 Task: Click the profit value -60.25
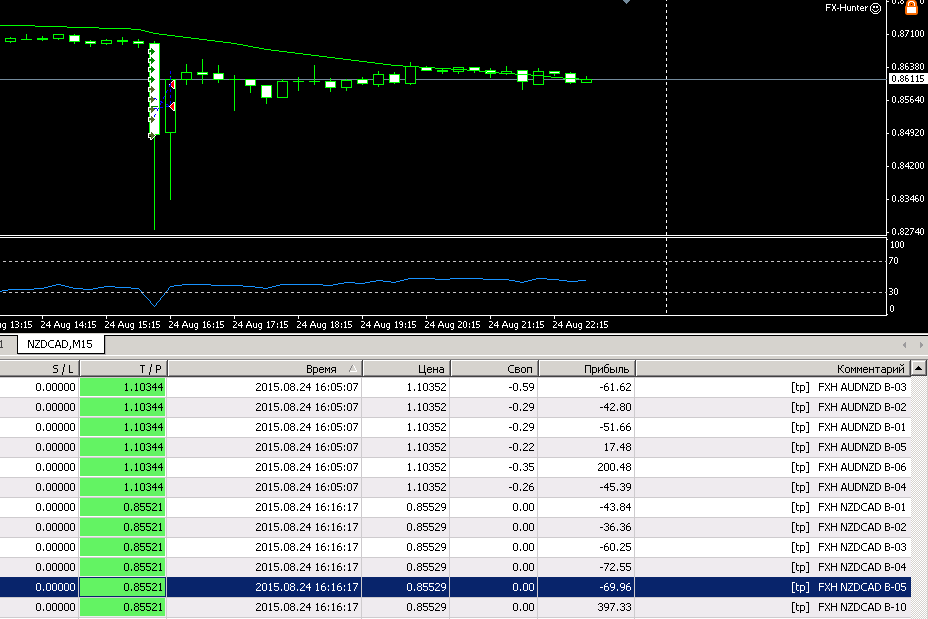(615, 547)
